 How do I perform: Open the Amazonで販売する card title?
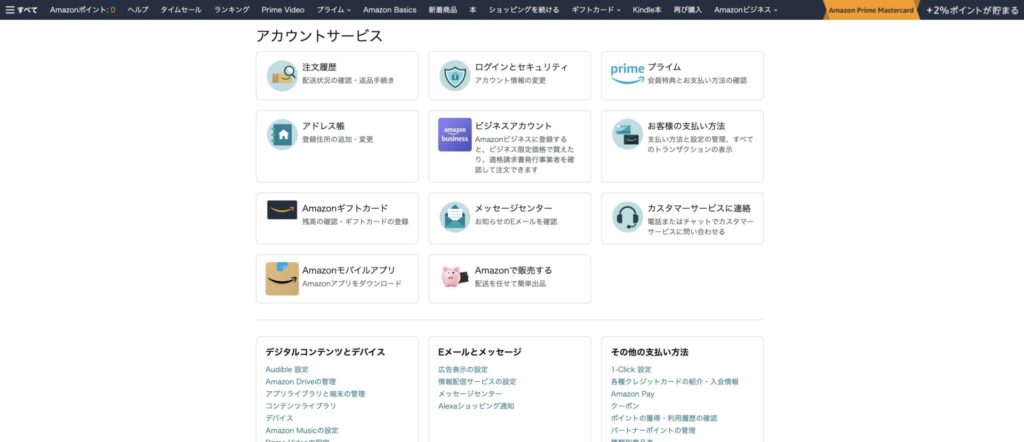(513, 270)
